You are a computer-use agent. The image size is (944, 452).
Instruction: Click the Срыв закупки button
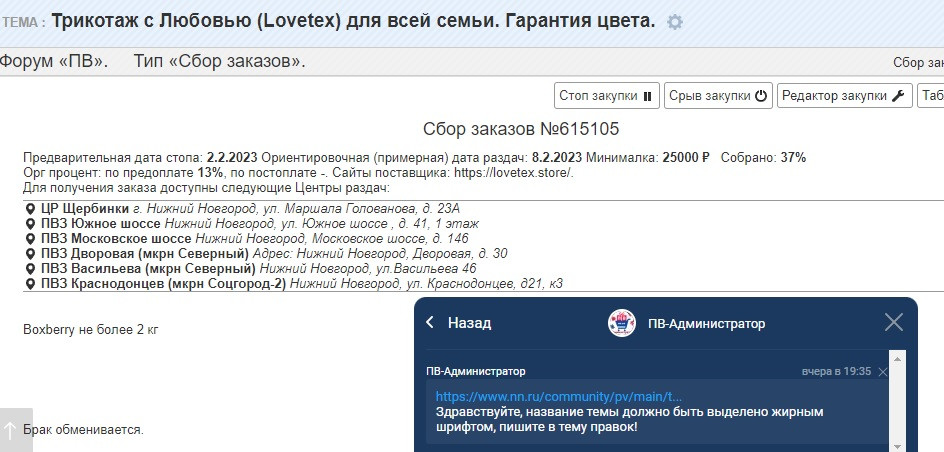[718, 96]
